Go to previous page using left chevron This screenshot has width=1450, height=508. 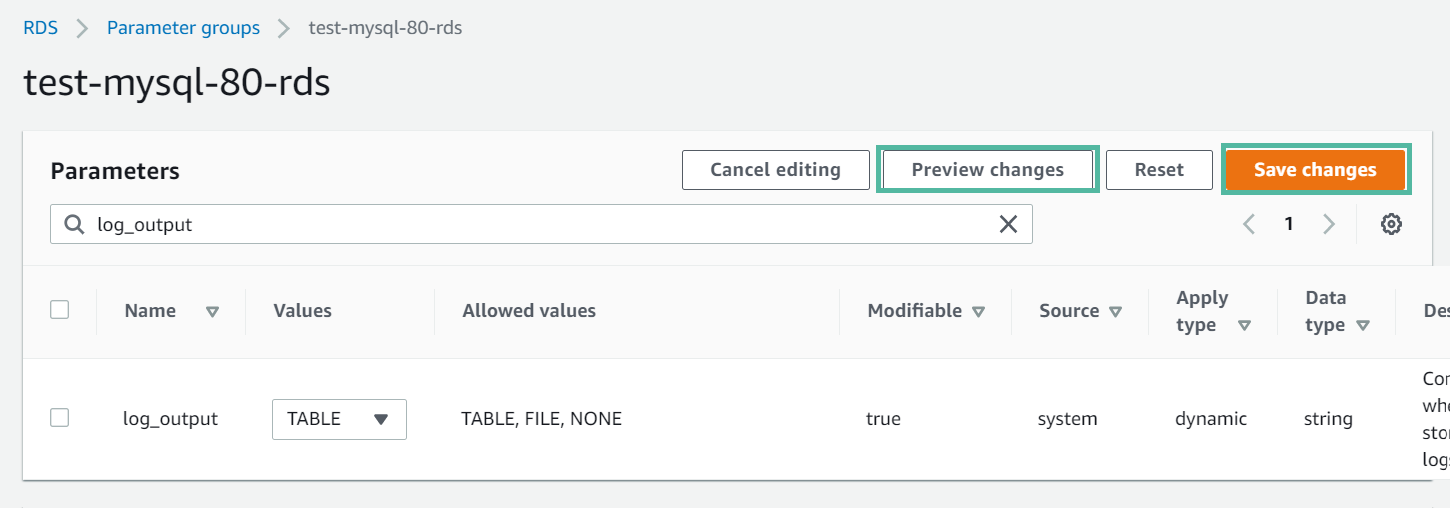click(x=1249, y=224)
